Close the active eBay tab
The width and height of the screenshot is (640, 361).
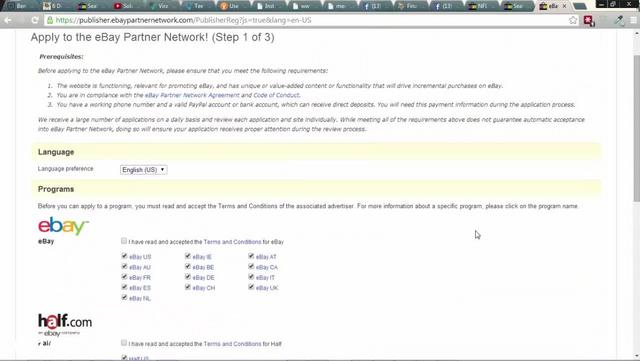pyautogui.click(x=564, y=6)
